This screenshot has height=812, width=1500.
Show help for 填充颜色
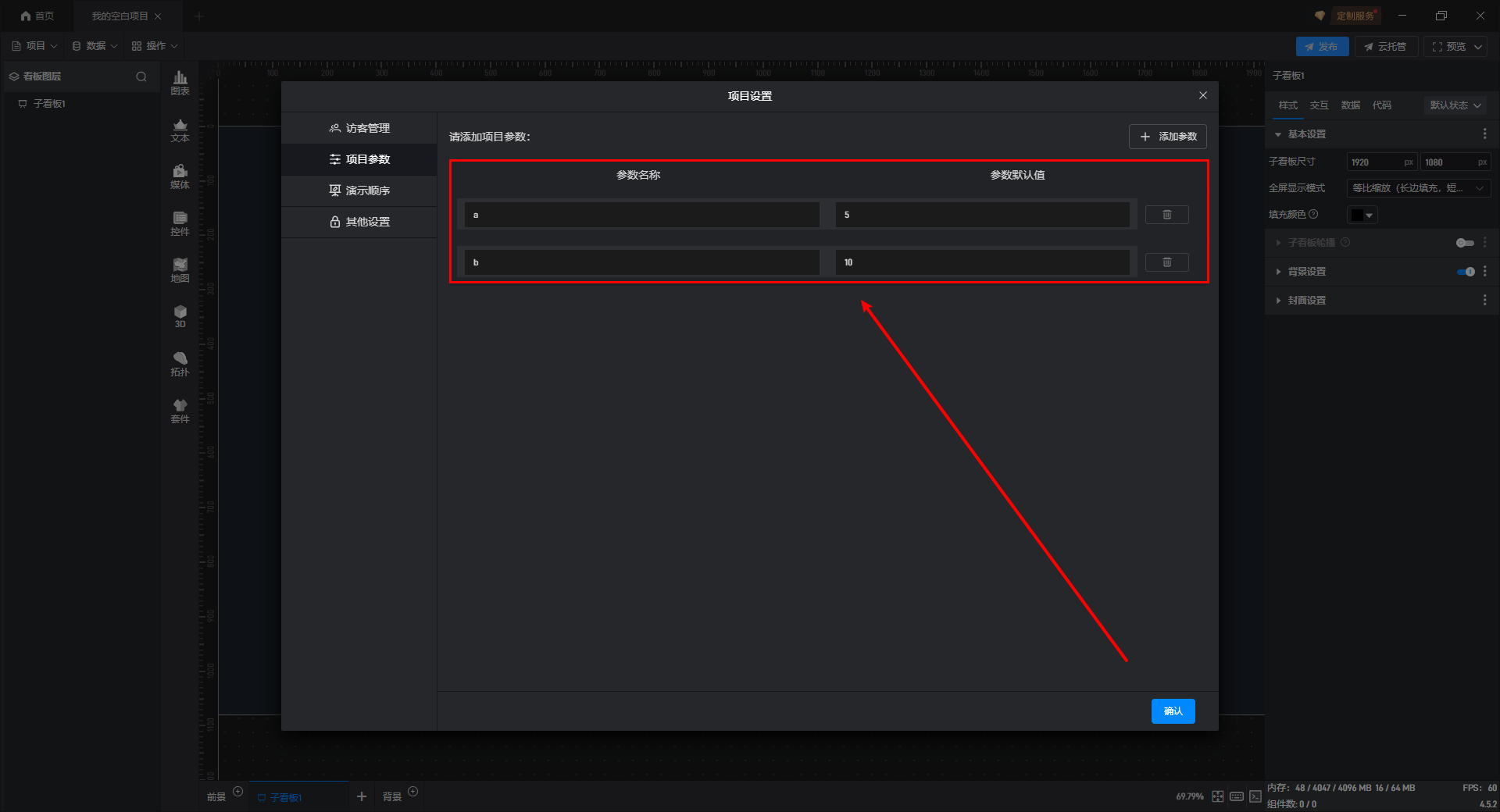click(x=1314, y=214)
